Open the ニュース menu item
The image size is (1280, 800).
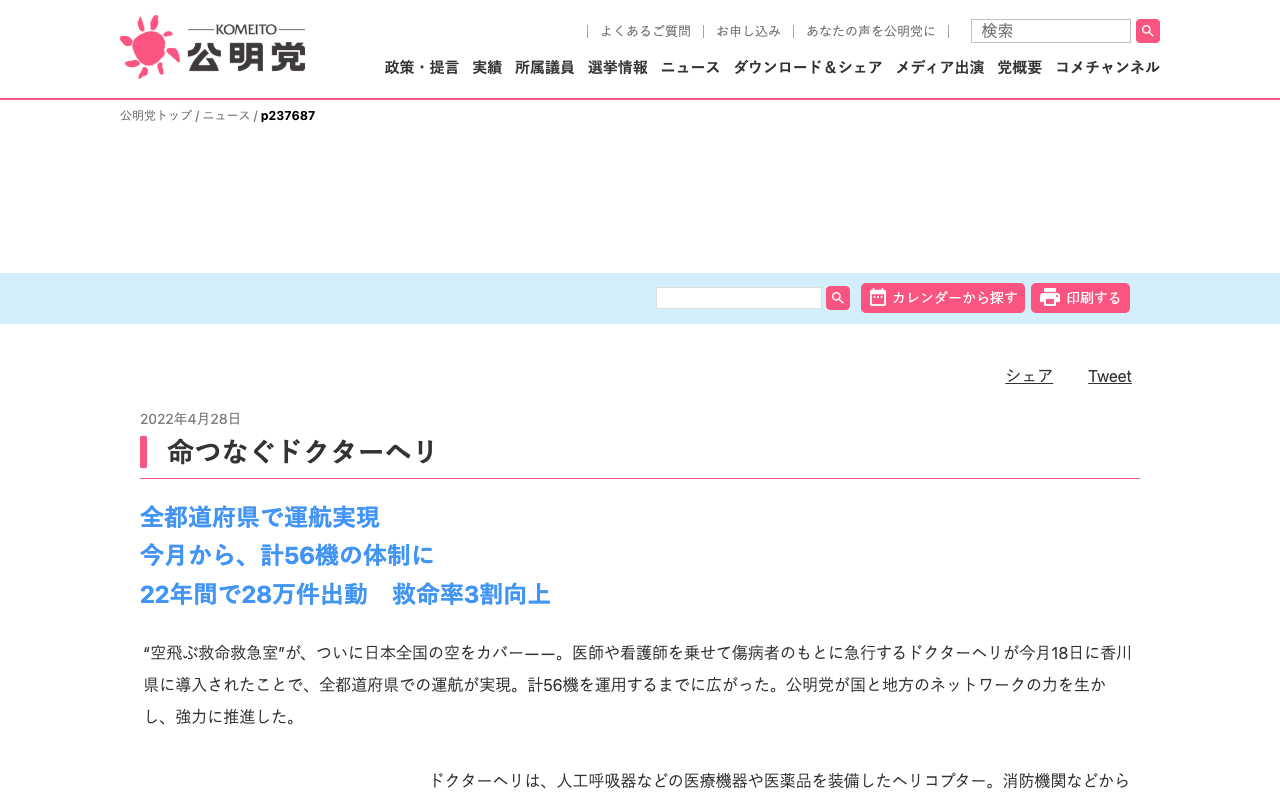coord(690,67)
